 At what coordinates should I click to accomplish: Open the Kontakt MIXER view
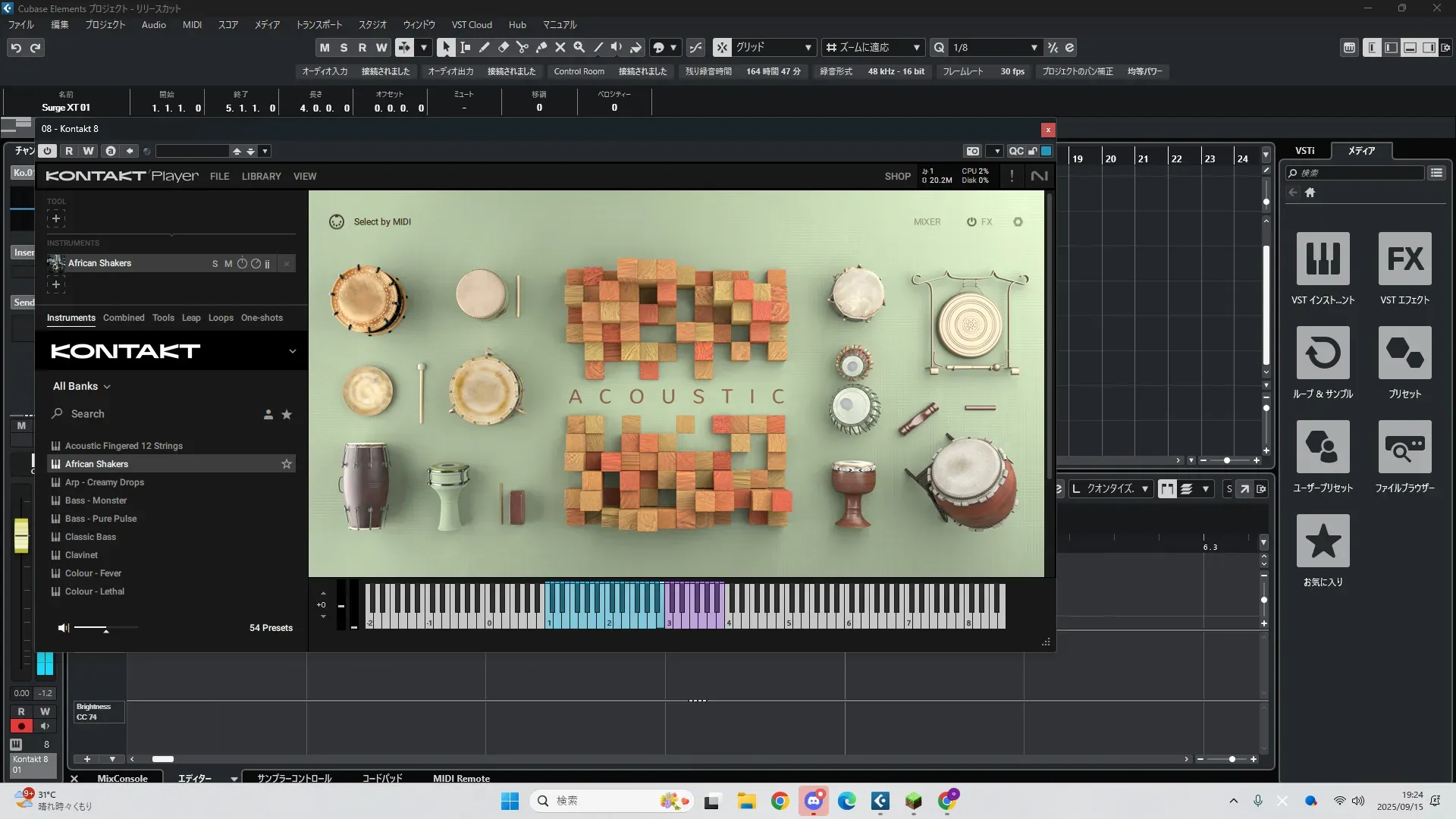pyautogui.click(x=927, y=222)
